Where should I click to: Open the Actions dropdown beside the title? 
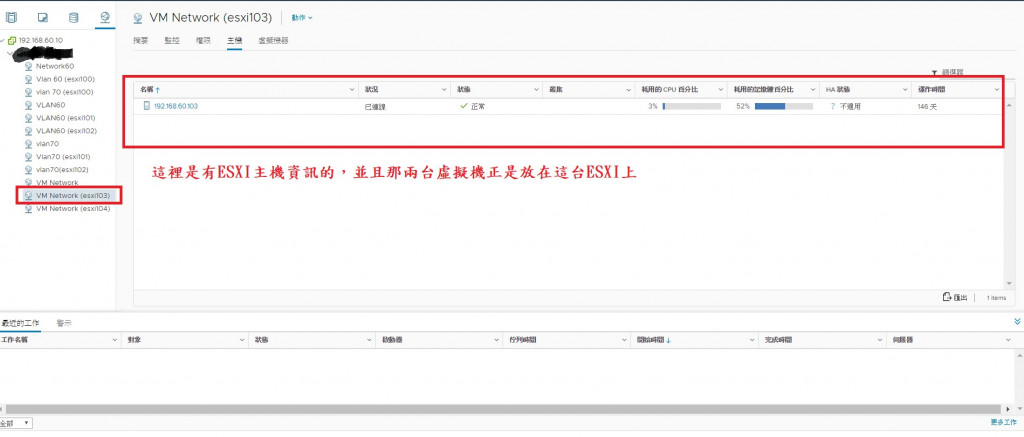(x=302, y=18)
